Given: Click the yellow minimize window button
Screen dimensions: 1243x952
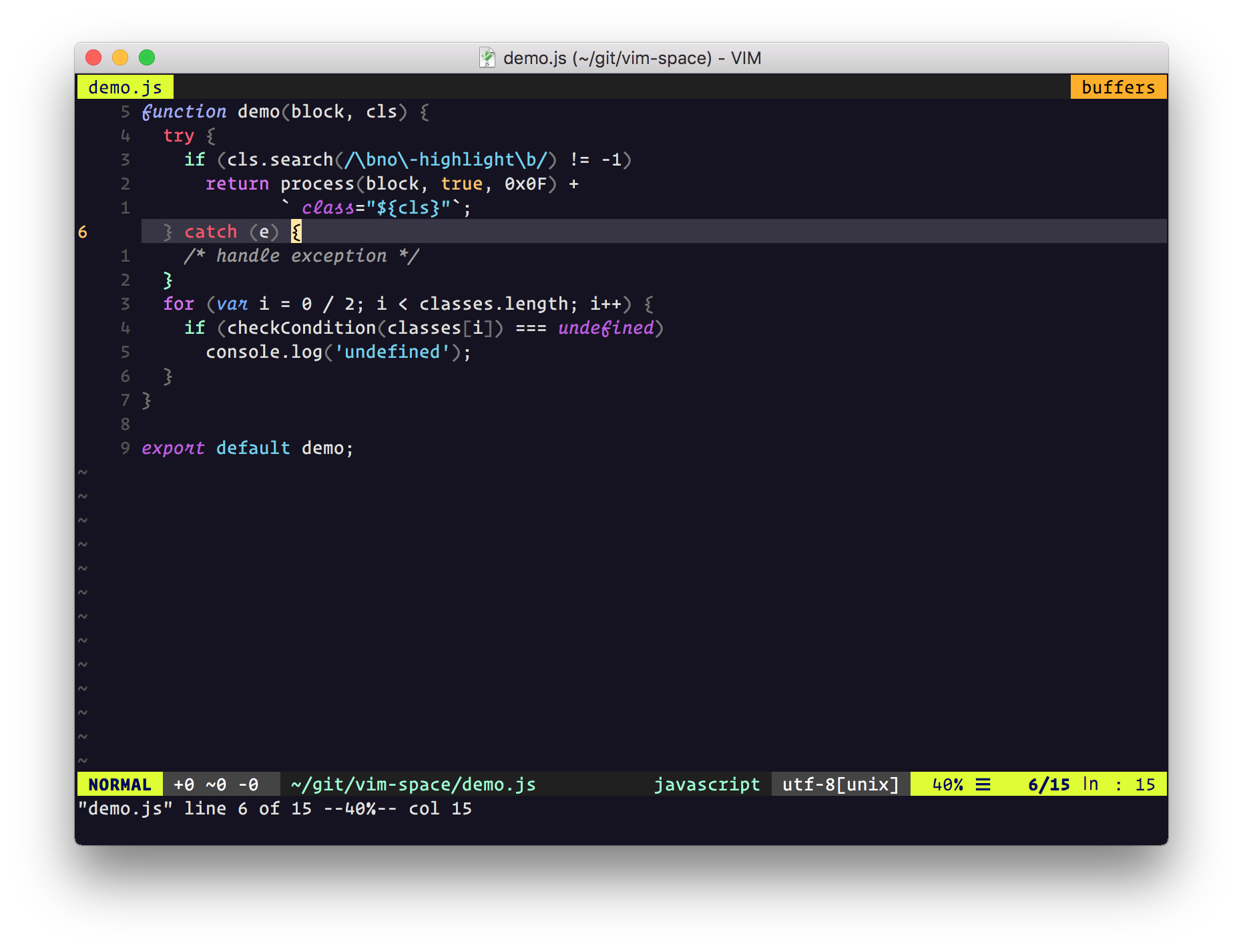Looking at the screenshot, I should click(120, 58).
